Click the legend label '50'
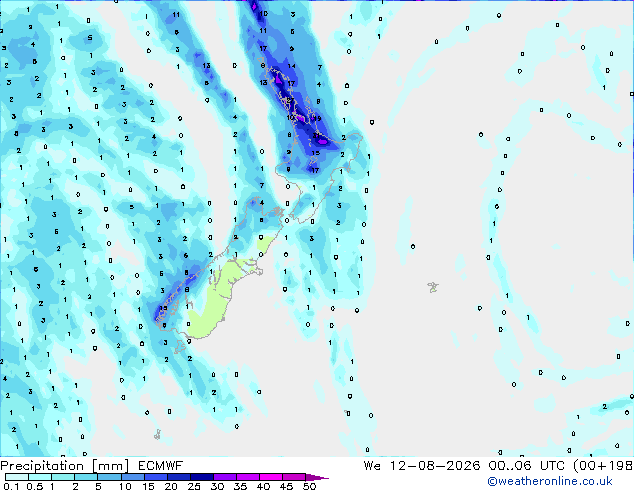Viewport: 634px width, 490px height. (309, 486)
